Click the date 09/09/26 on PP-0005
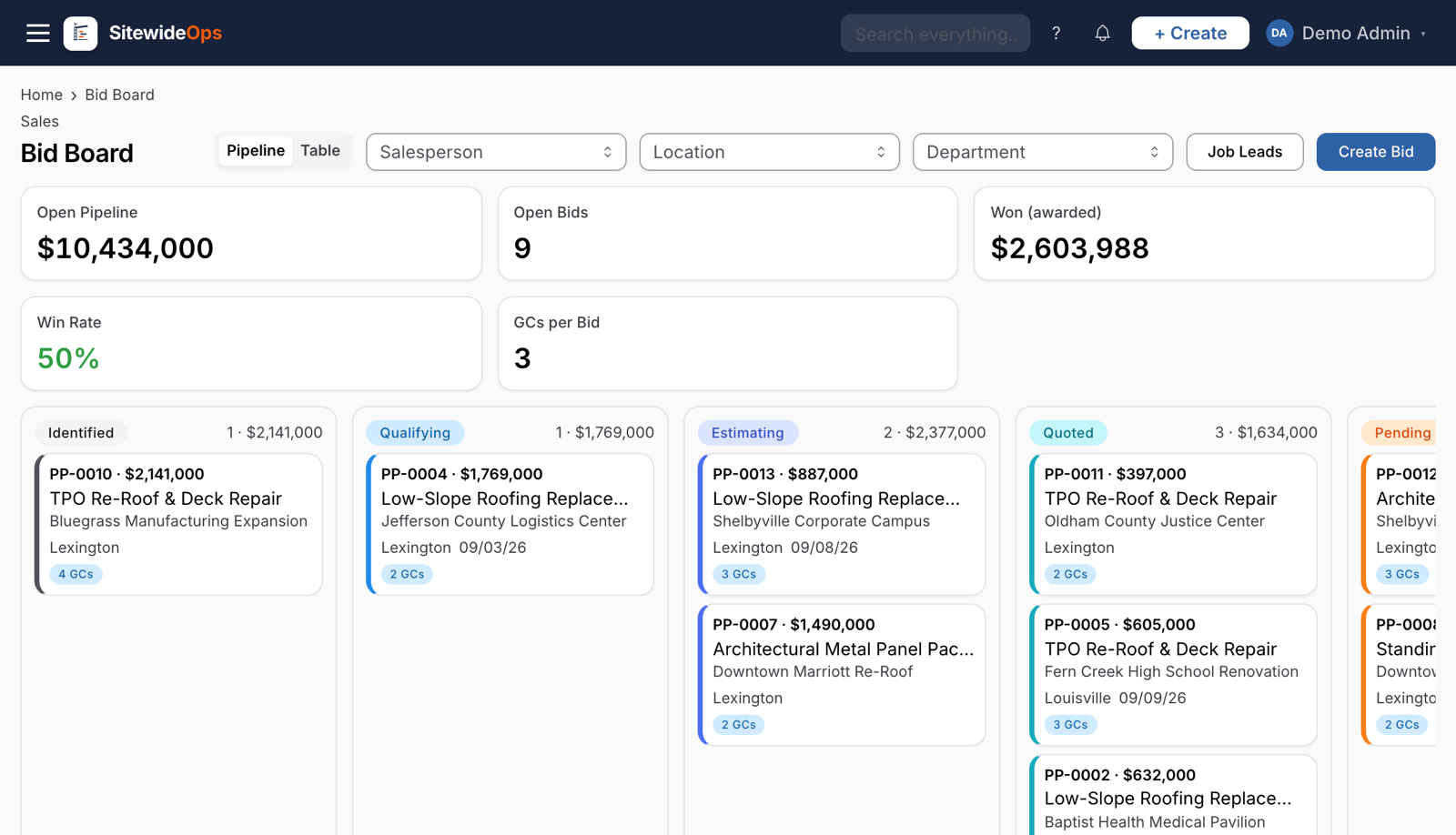Viewport: 1456px width, 835px height. [x=1152, y=699]
